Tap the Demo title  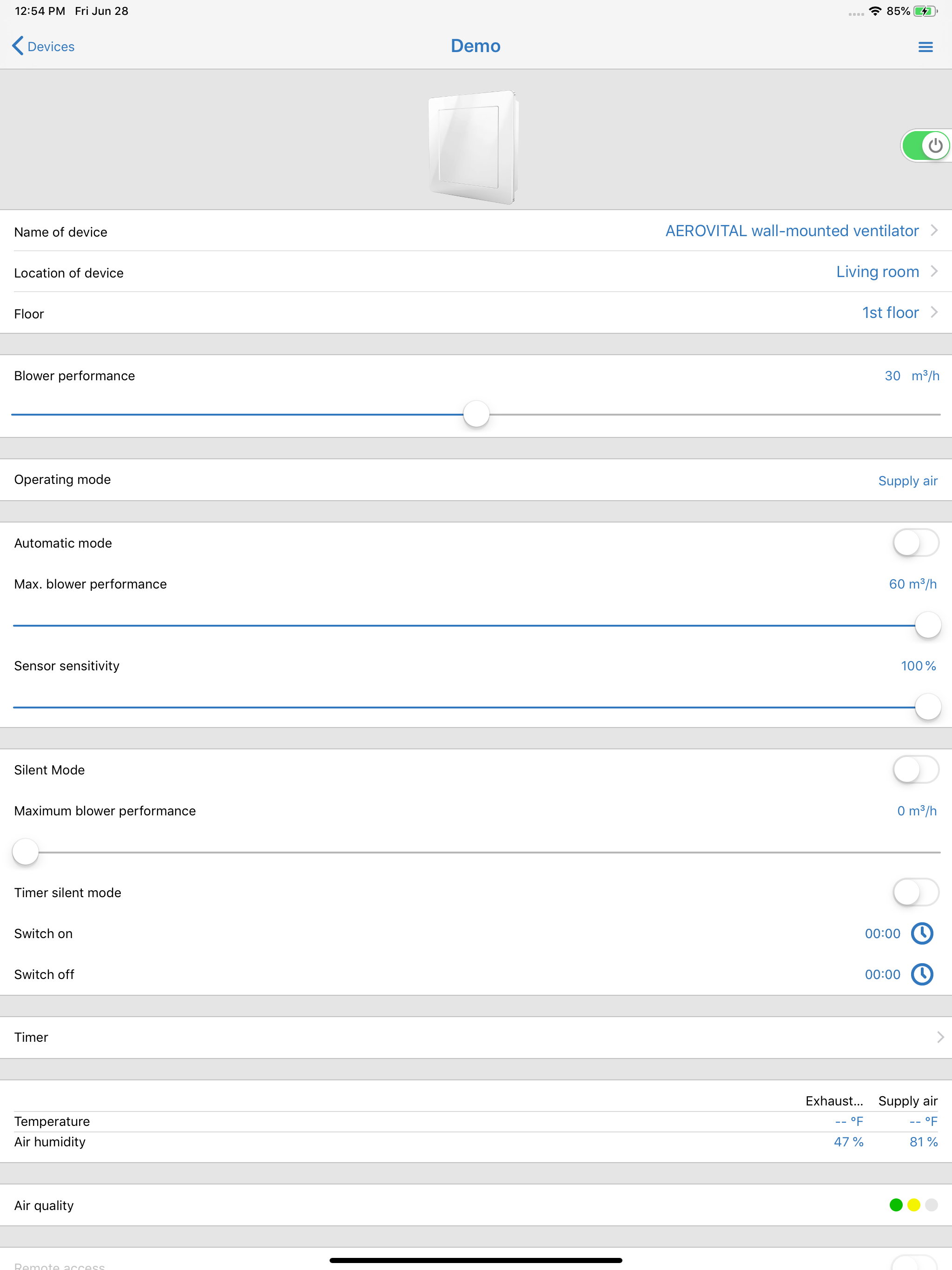[476, 46]
